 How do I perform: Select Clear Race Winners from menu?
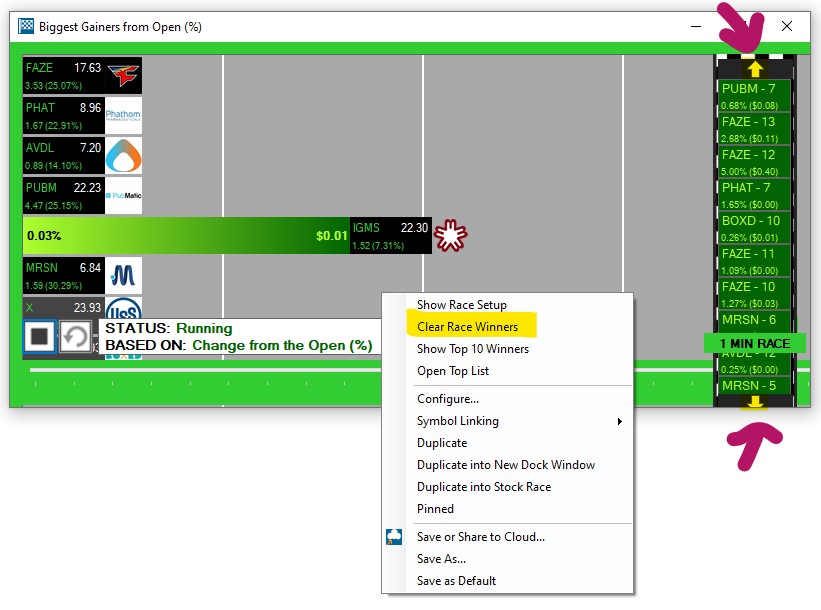[x=468, y=327]
